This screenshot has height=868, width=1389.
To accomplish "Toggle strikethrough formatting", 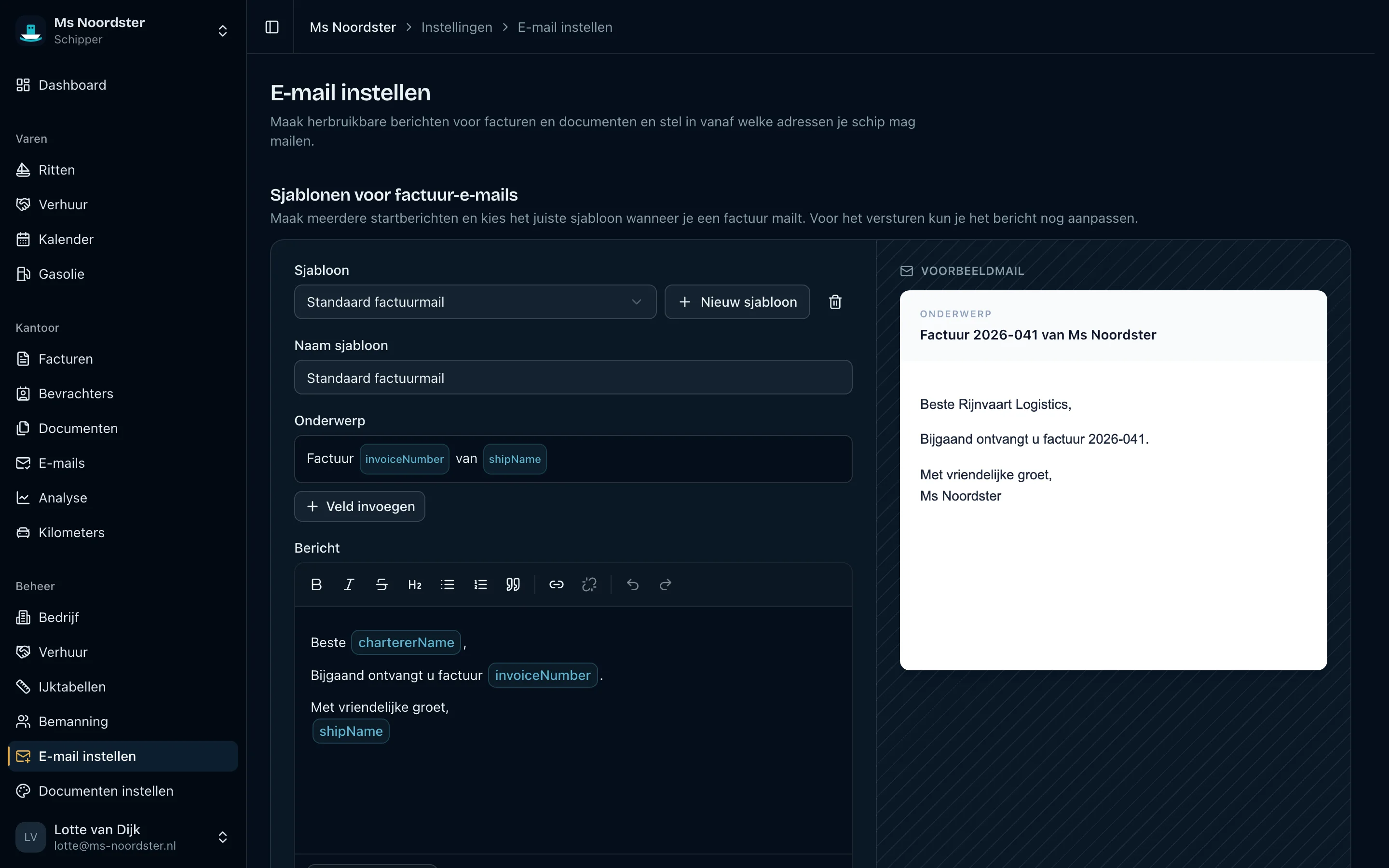I will pos(381,584).
